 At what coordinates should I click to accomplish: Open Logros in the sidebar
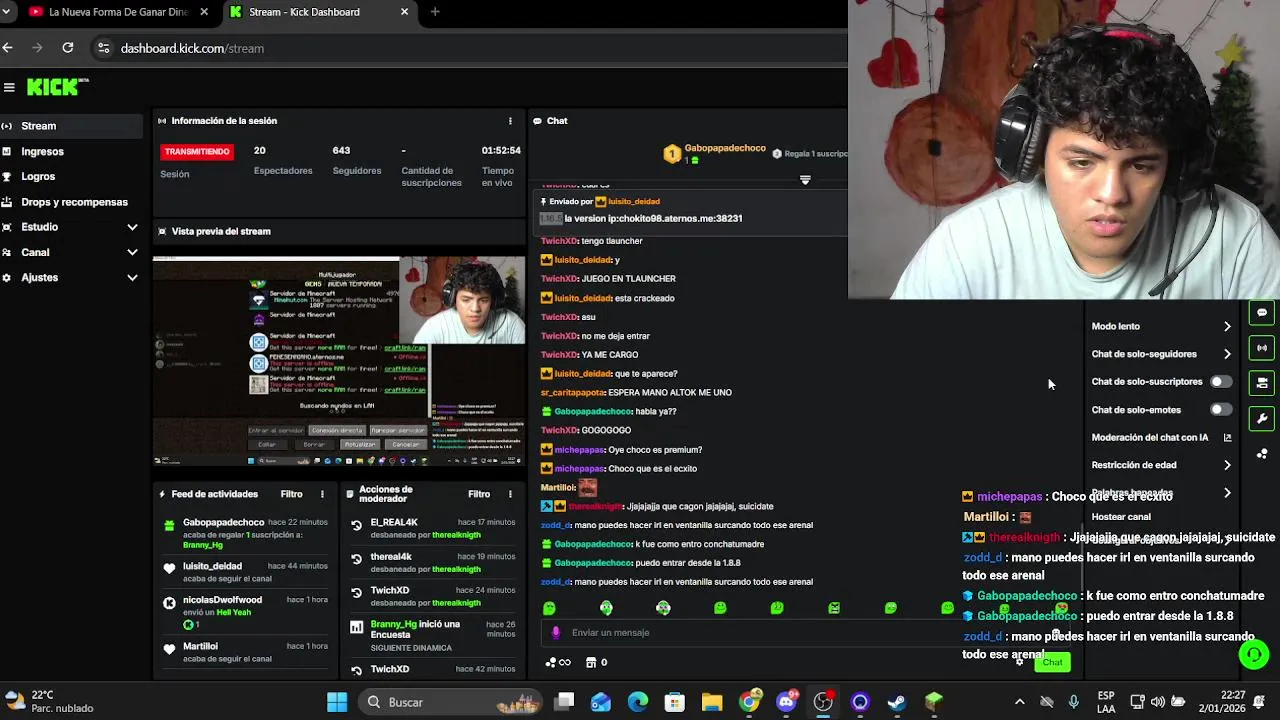click(72, 176)
